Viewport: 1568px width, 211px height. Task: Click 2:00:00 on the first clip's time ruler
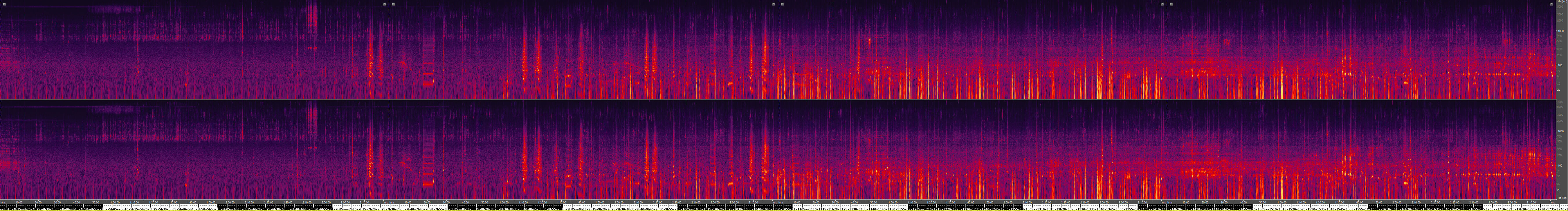tap(230, 203)
